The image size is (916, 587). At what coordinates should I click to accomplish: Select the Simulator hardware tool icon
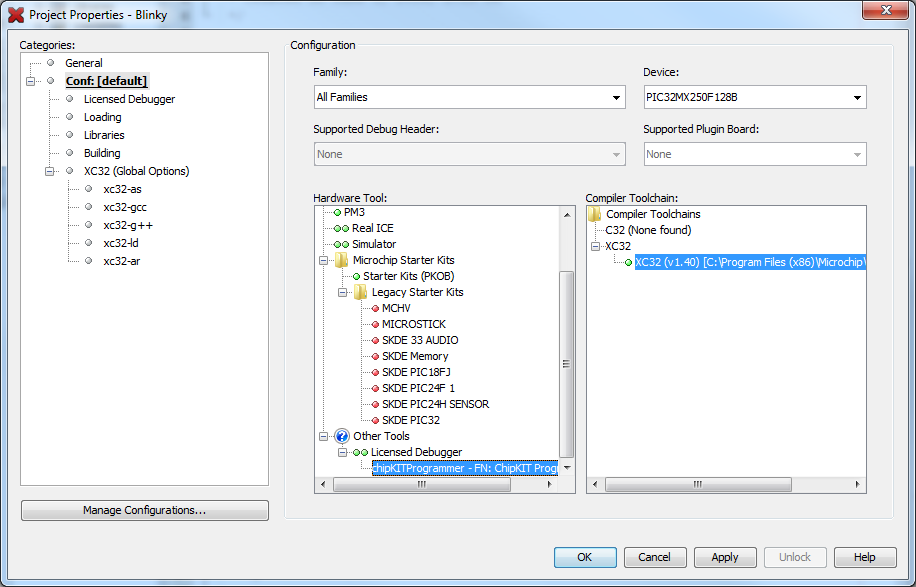344,243
